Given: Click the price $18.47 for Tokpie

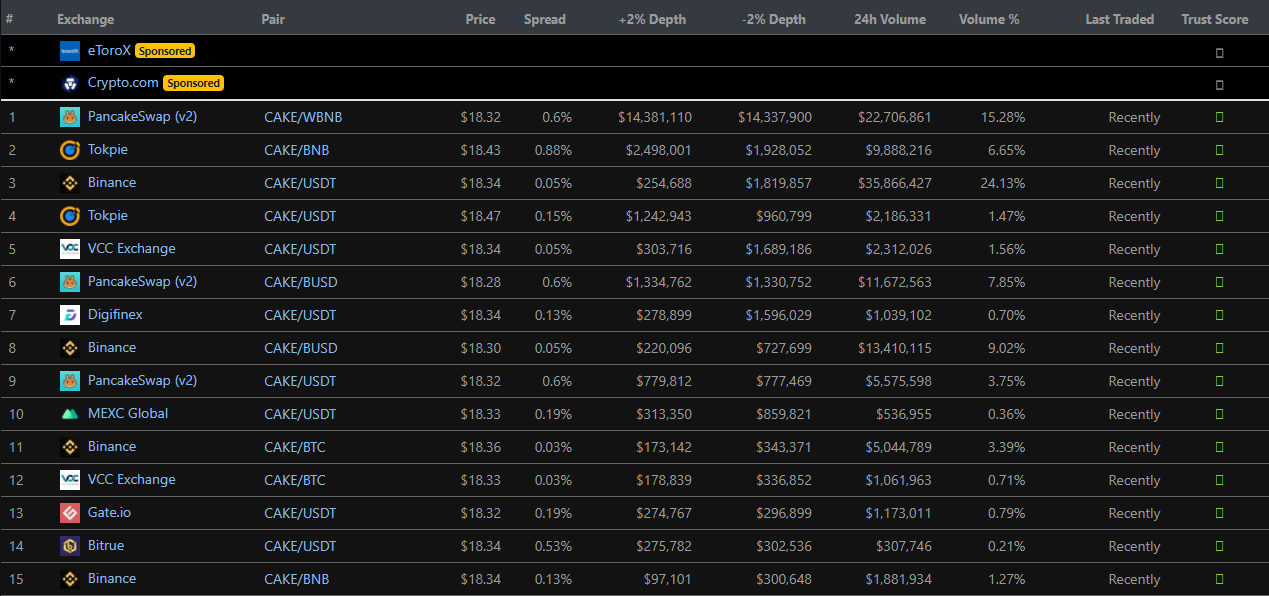Looking at the screenshot, I should point(481,216).
